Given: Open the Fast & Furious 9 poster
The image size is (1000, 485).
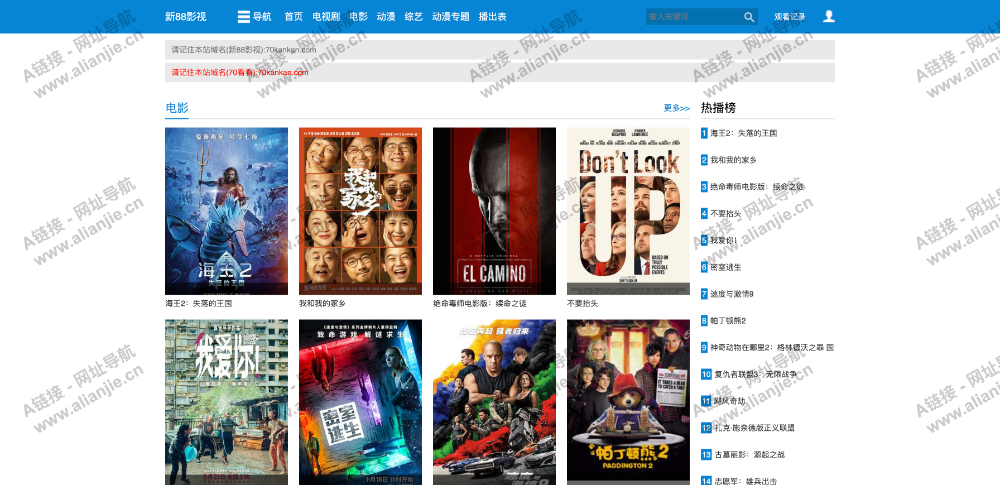Looking at the screenshot, I should 494,402.
